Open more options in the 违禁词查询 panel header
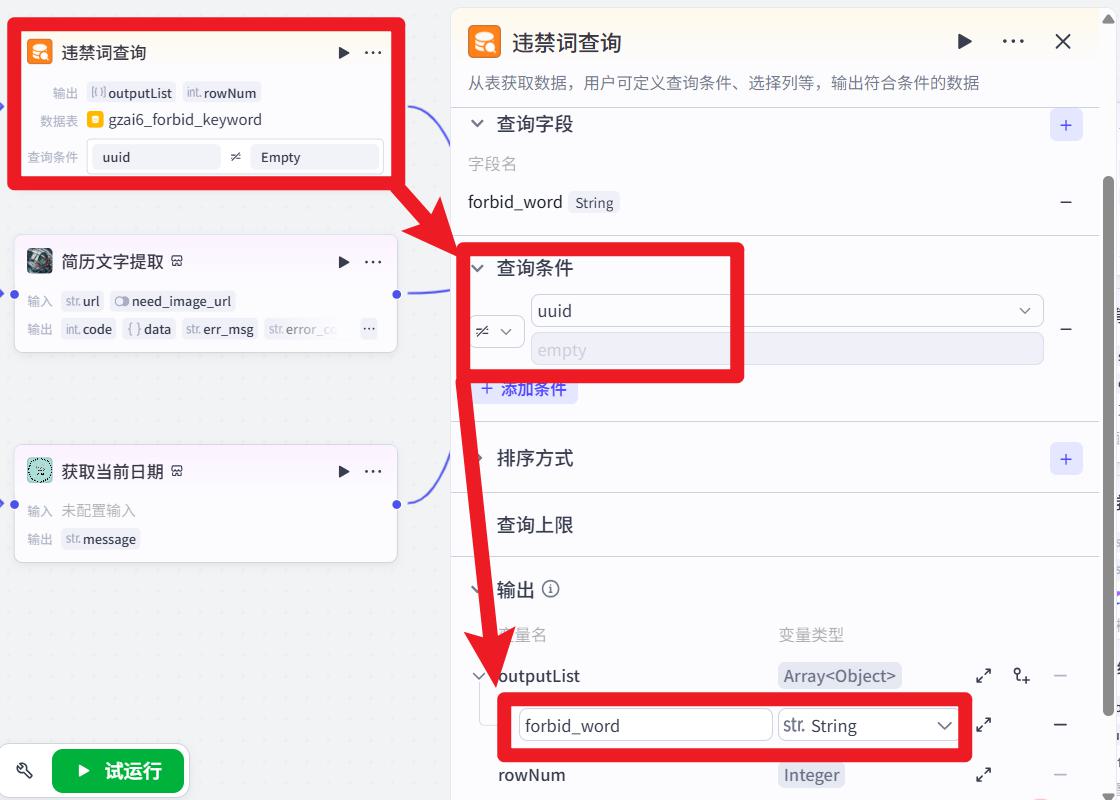This screenshot has height=800, width=1120. click(1013, 41)
